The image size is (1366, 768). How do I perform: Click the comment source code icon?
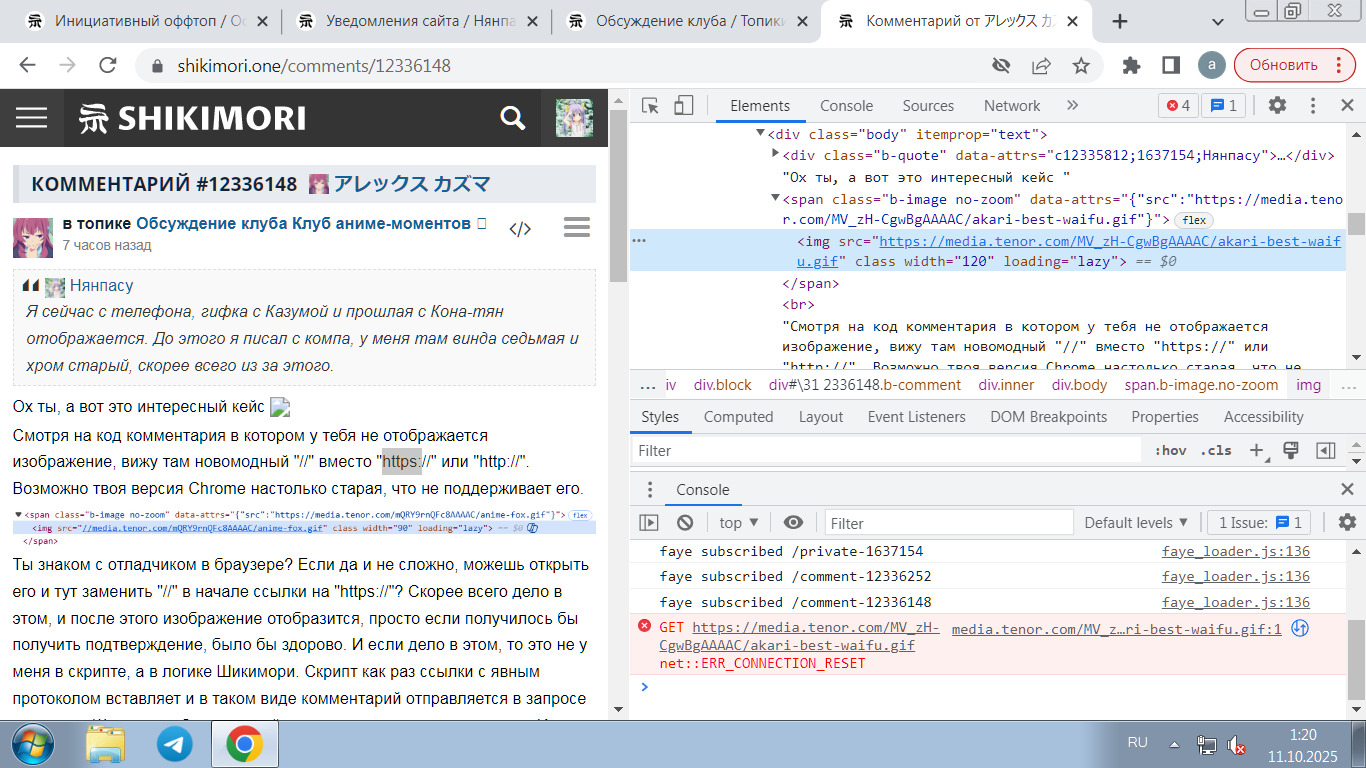[520, 229]
